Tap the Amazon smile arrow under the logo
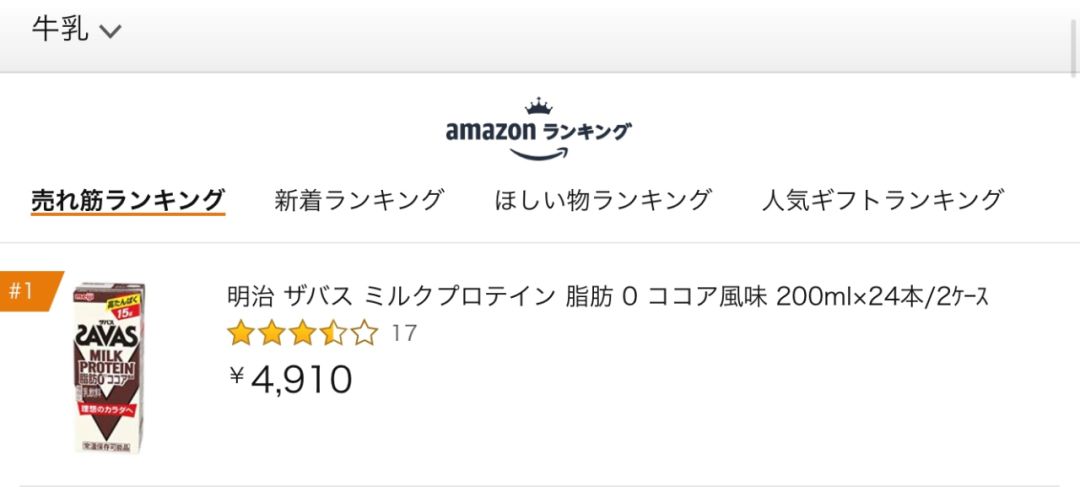 (538, 153)
